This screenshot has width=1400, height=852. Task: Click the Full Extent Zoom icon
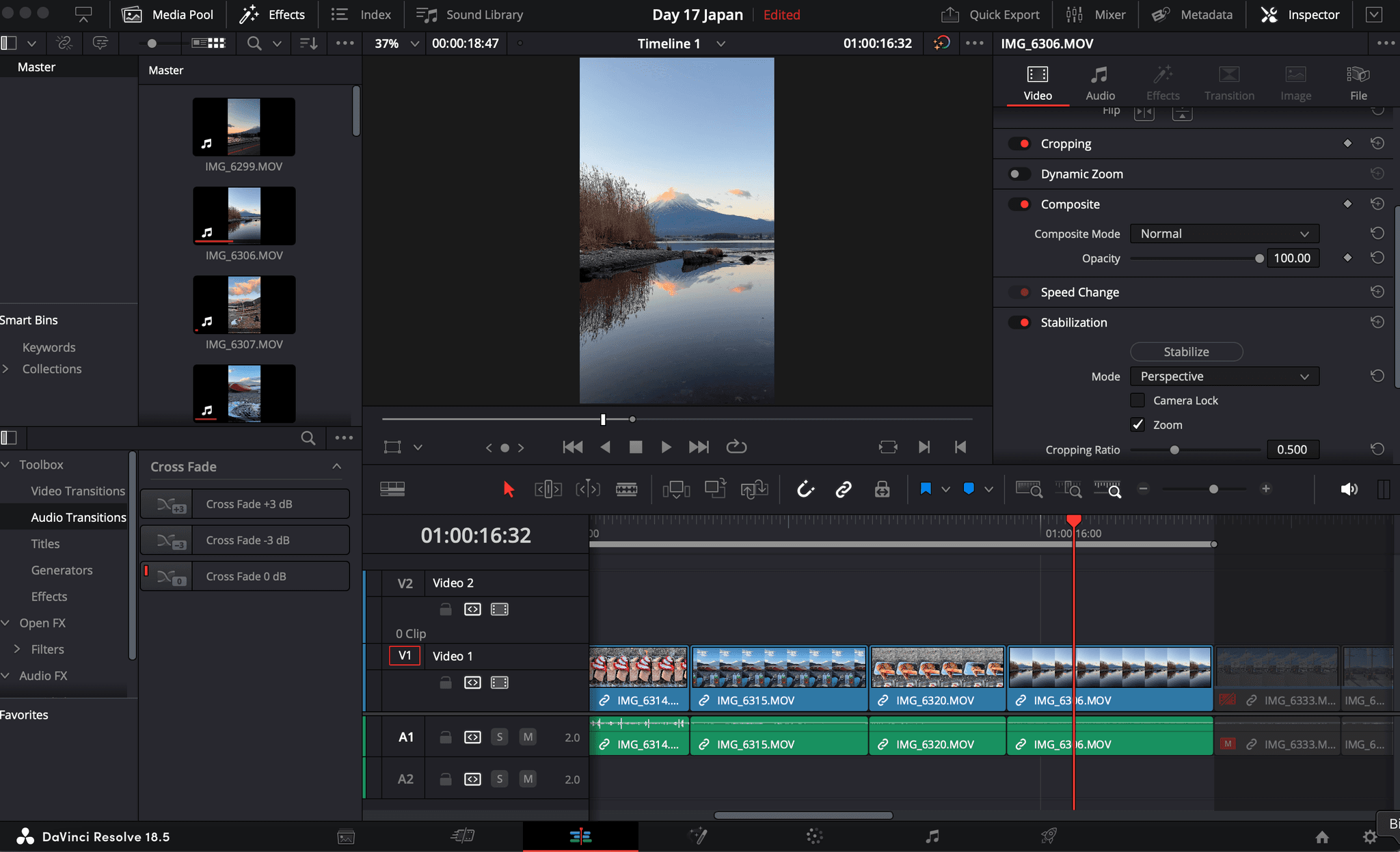click(1029, 489)
